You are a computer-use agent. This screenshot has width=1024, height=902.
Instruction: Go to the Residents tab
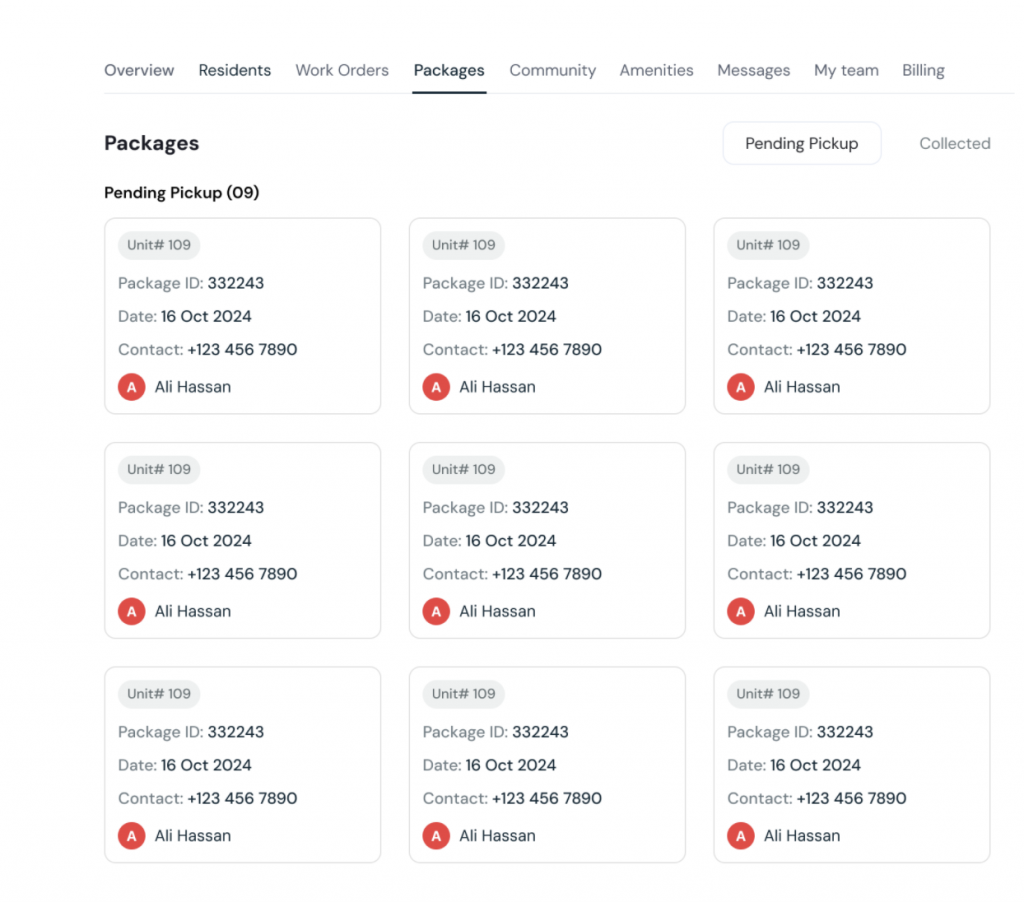(234, 70)
